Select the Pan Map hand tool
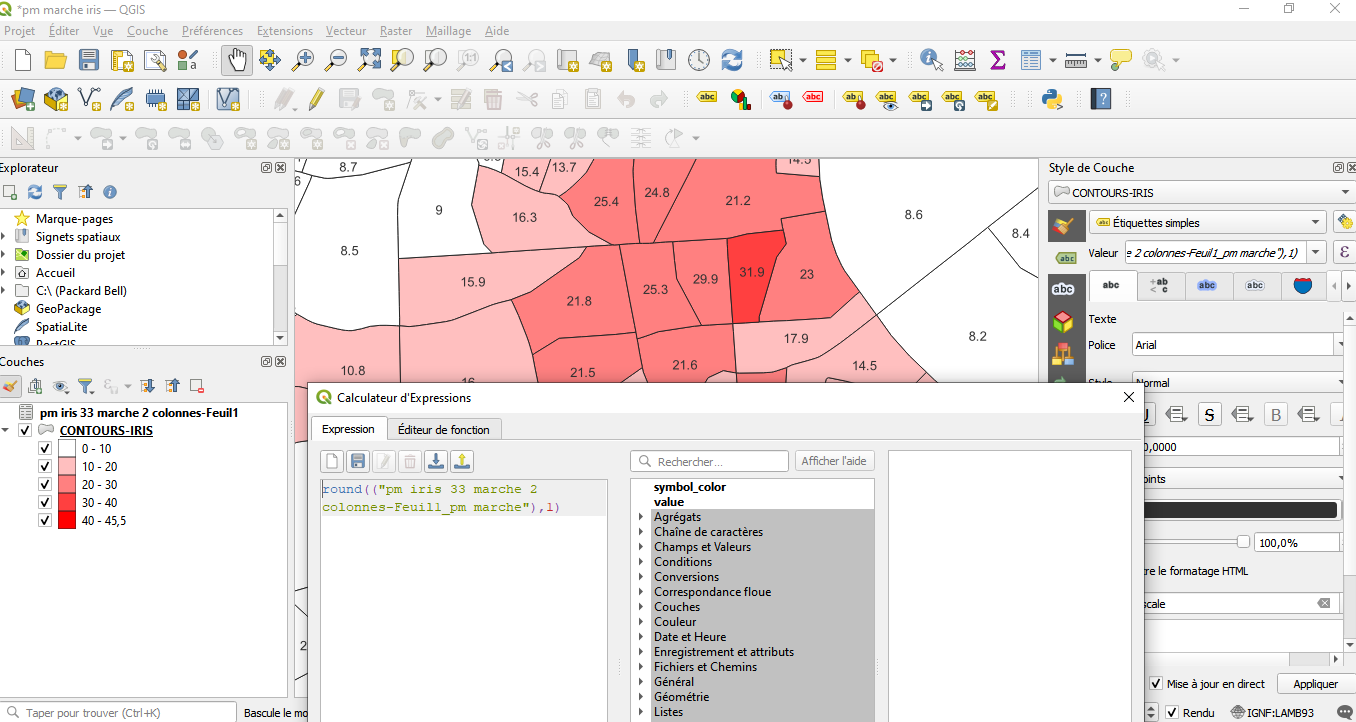This screenshot has width=1356, height=722. click(x=237, y=60)
